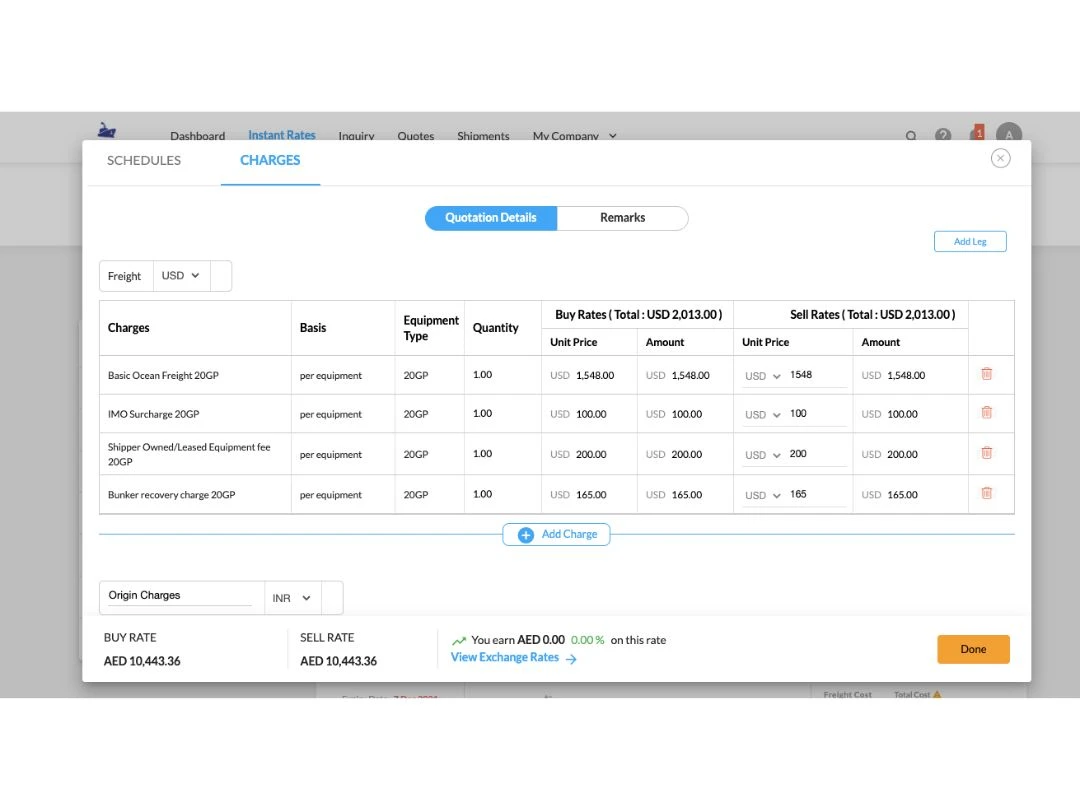Remove Shipper Owned/Leased Equipment fee row
Screen dimensions: 1080x810
click(x=986, y=453)
